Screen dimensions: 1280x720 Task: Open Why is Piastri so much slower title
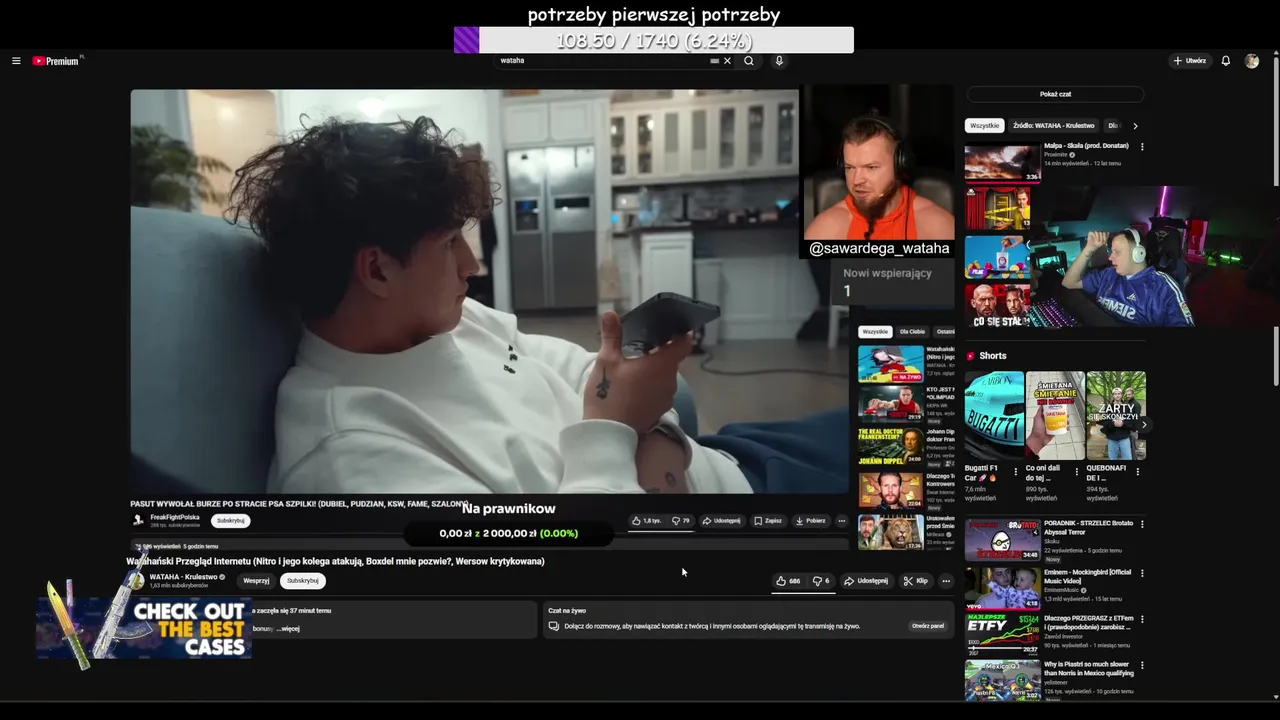click(x=1088, y=668)
